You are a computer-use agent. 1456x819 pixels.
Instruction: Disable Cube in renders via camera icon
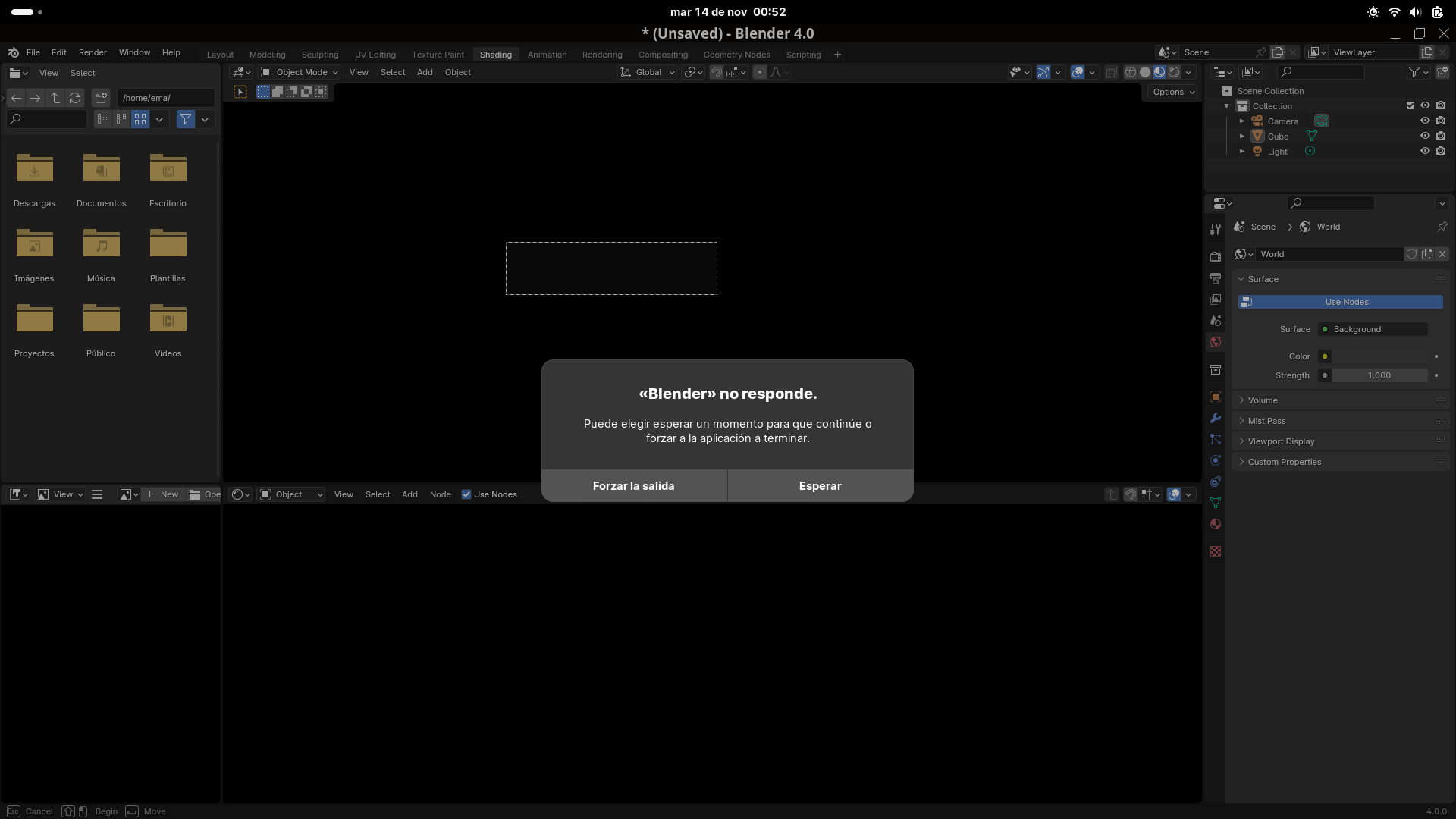coord(1441,136)
